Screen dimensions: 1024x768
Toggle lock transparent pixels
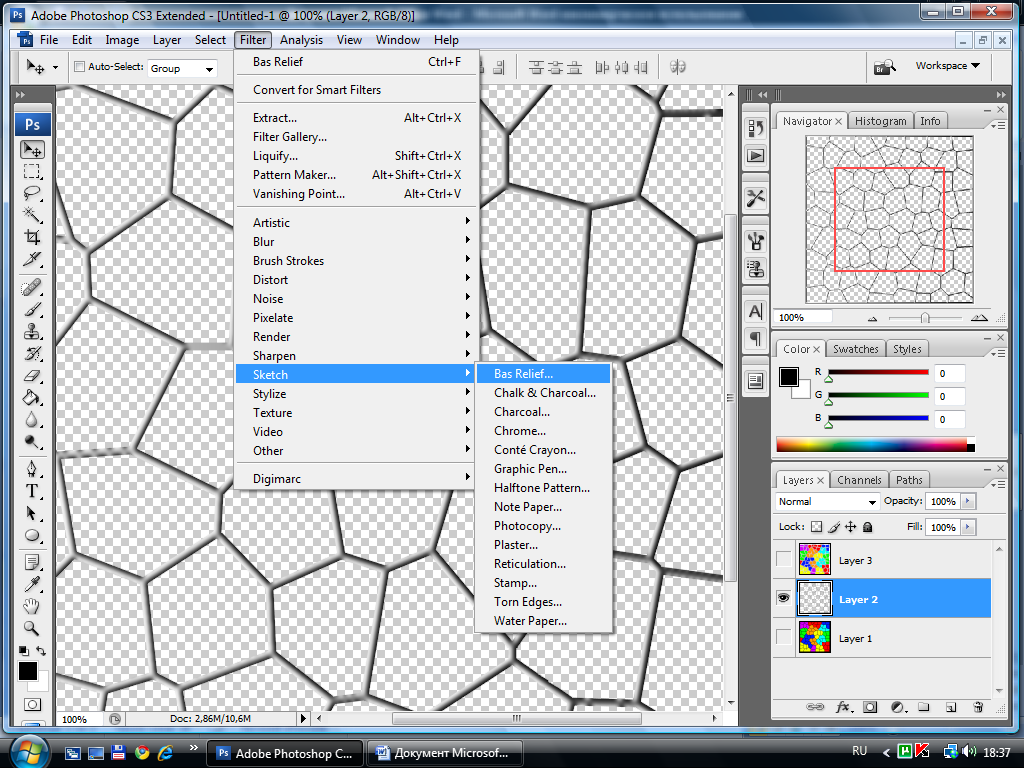tap(816, 526)
